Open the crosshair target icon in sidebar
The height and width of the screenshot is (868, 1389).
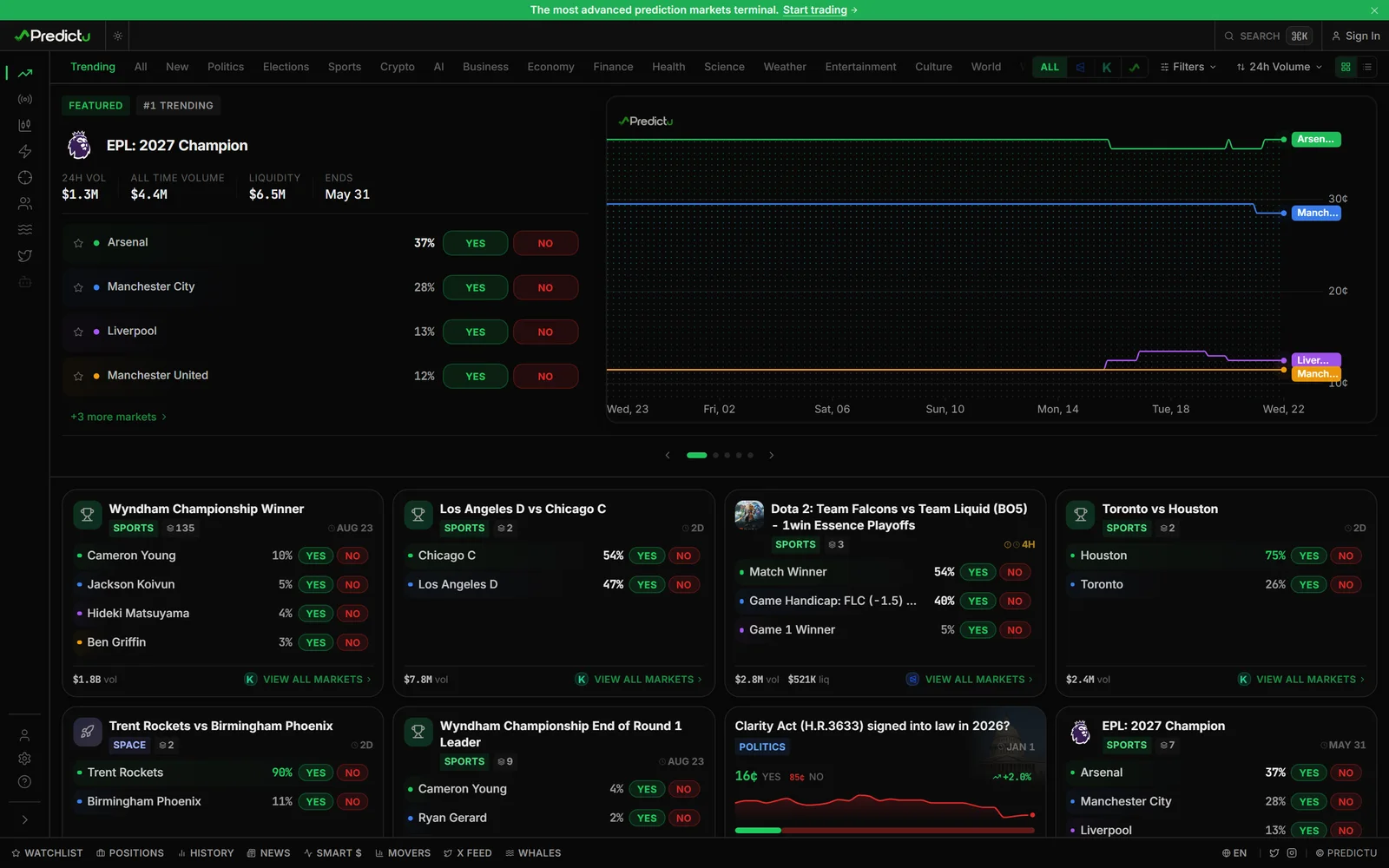click(x=25, y=177)
